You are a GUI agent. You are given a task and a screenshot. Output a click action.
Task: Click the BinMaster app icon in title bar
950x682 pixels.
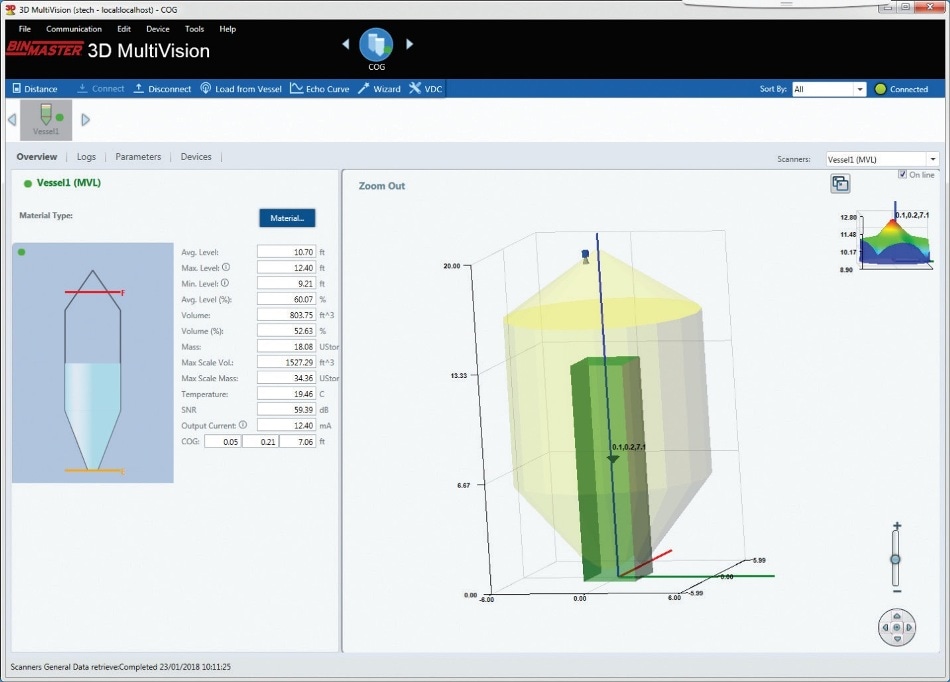coord(10,10)
